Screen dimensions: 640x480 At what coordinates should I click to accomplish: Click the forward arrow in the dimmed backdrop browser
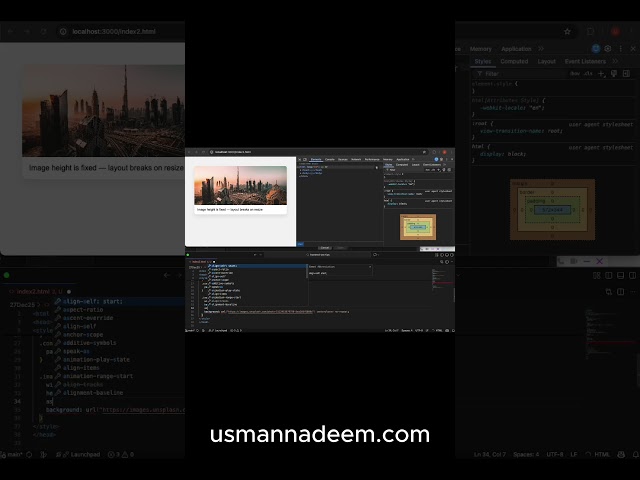pos(27,31)
